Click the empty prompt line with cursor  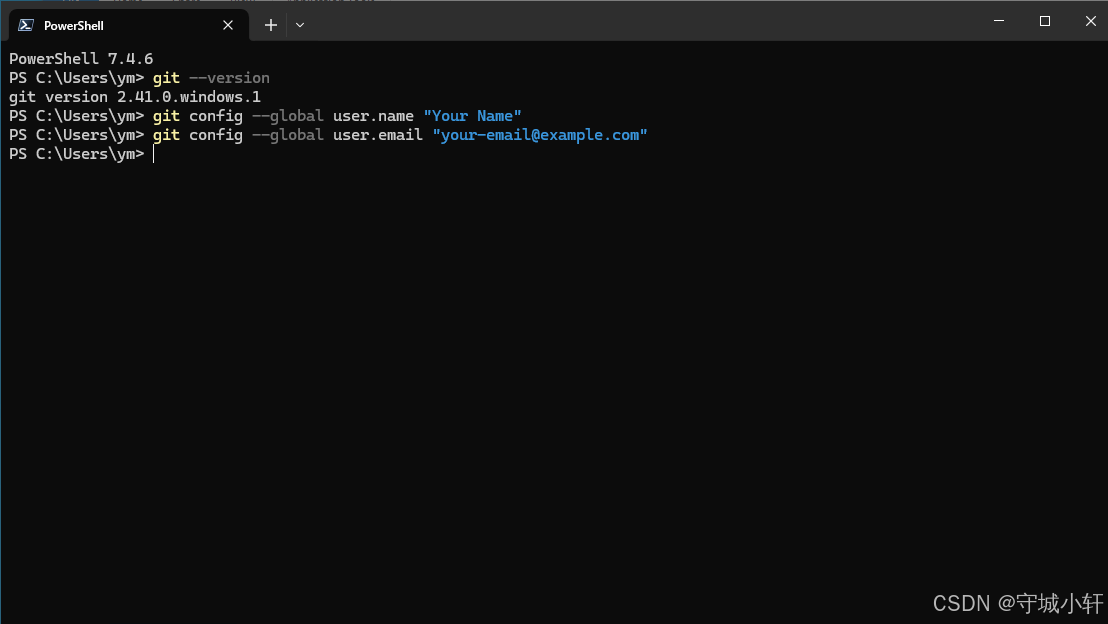(81, 154)
